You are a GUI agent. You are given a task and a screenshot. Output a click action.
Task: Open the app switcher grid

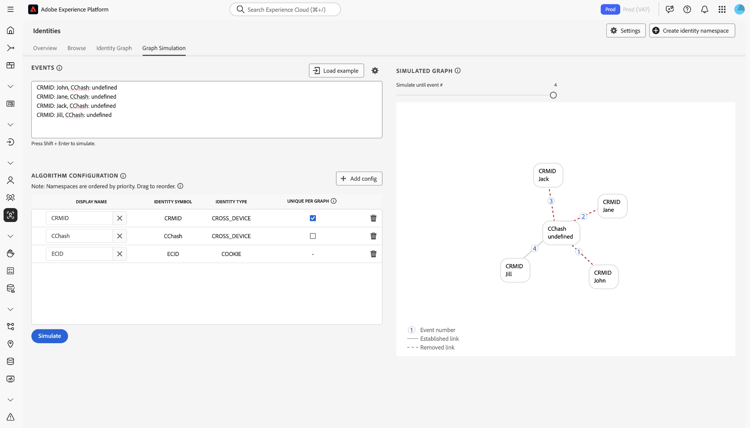722,9
